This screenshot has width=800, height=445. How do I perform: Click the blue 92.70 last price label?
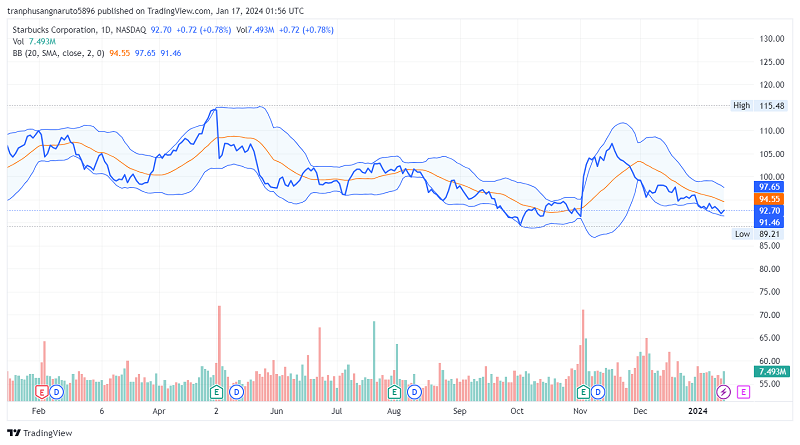[x=769, y=211]
